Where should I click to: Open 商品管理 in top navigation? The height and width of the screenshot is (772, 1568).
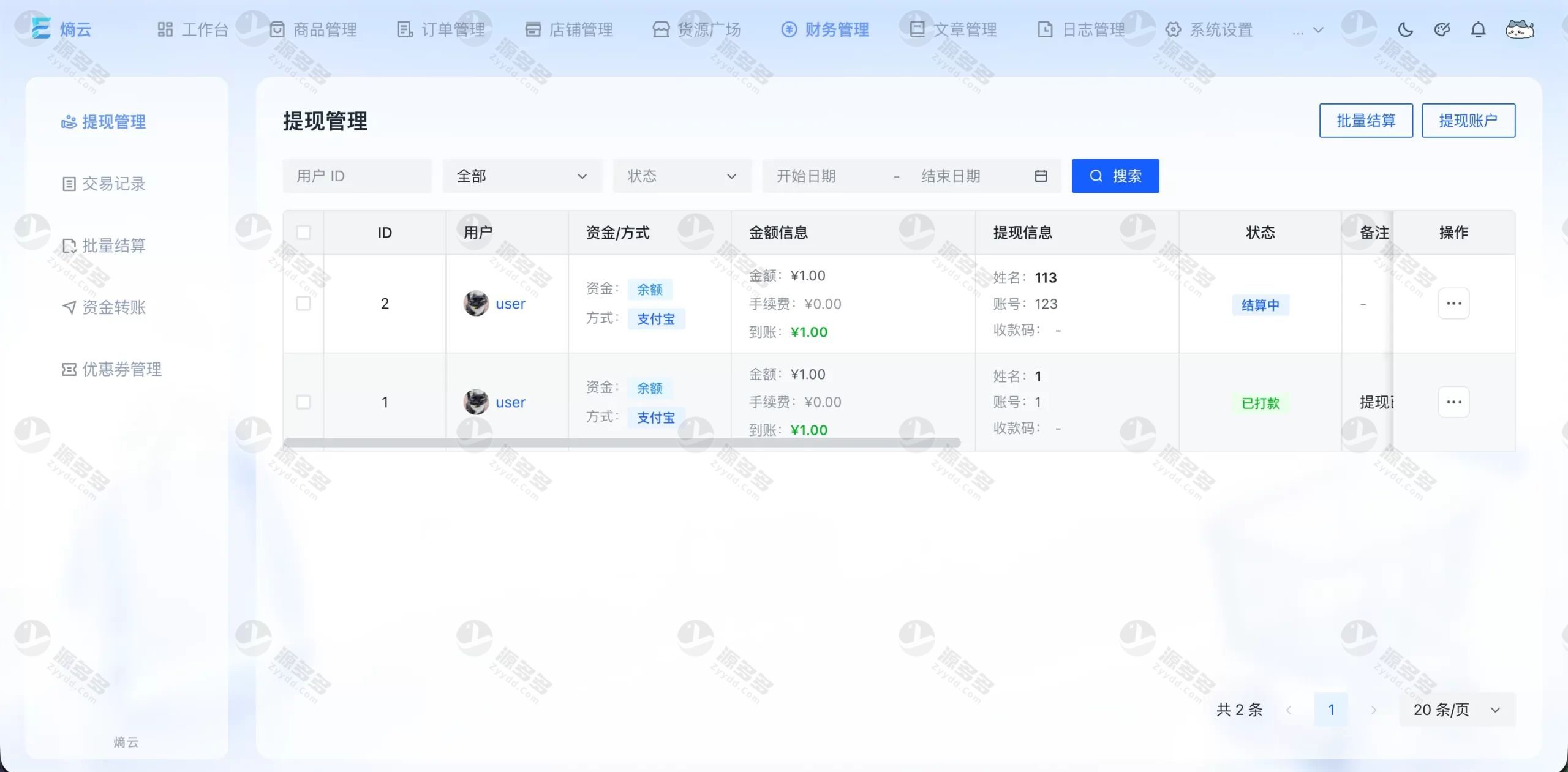[313, 29]
